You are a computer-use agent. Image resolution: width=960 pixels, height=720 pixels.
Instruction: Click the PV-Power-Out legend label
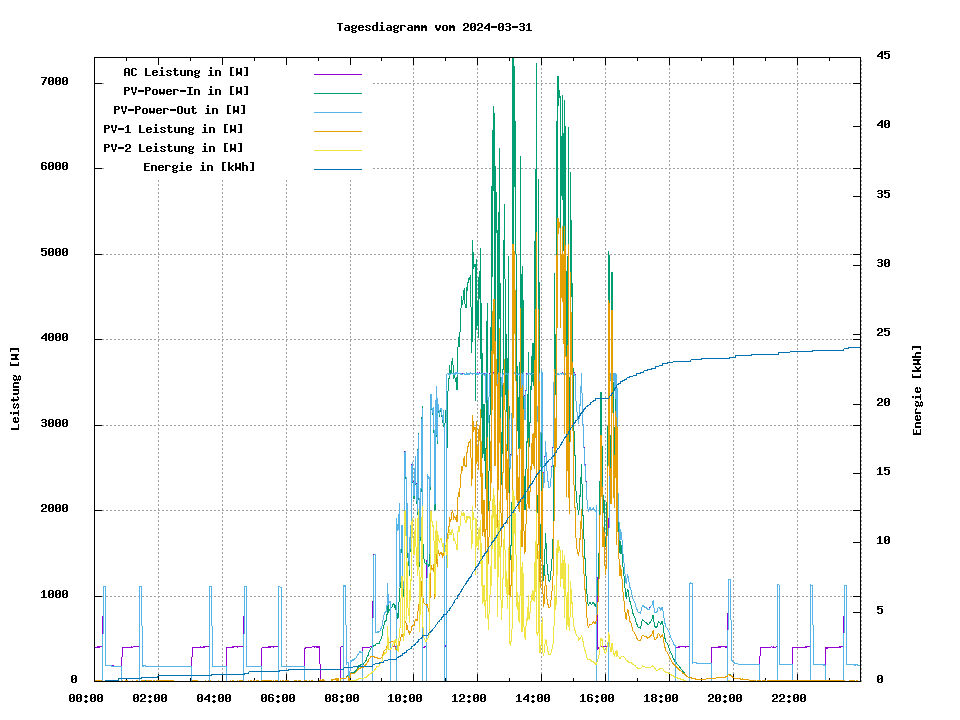tap(180, 110)
